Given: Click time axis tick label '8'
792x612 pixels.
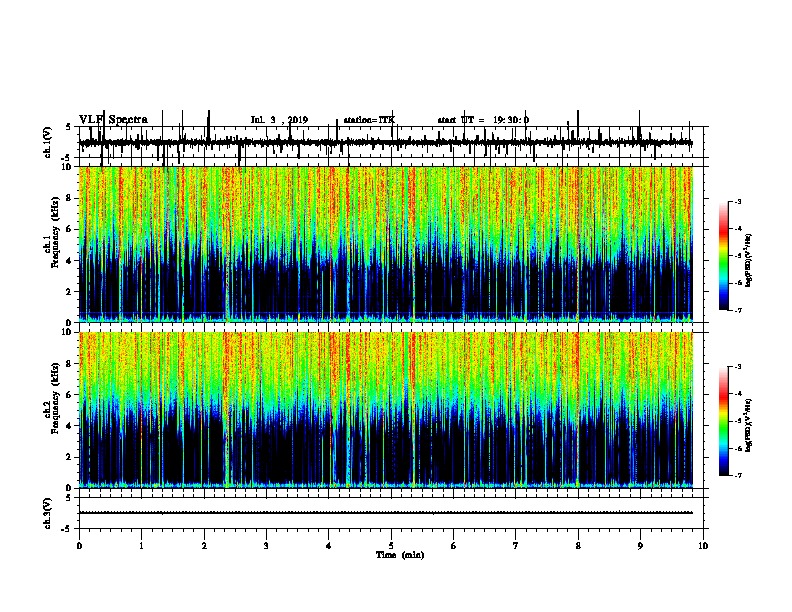Looking at the screenshot, I should click(x=578, y=546).
